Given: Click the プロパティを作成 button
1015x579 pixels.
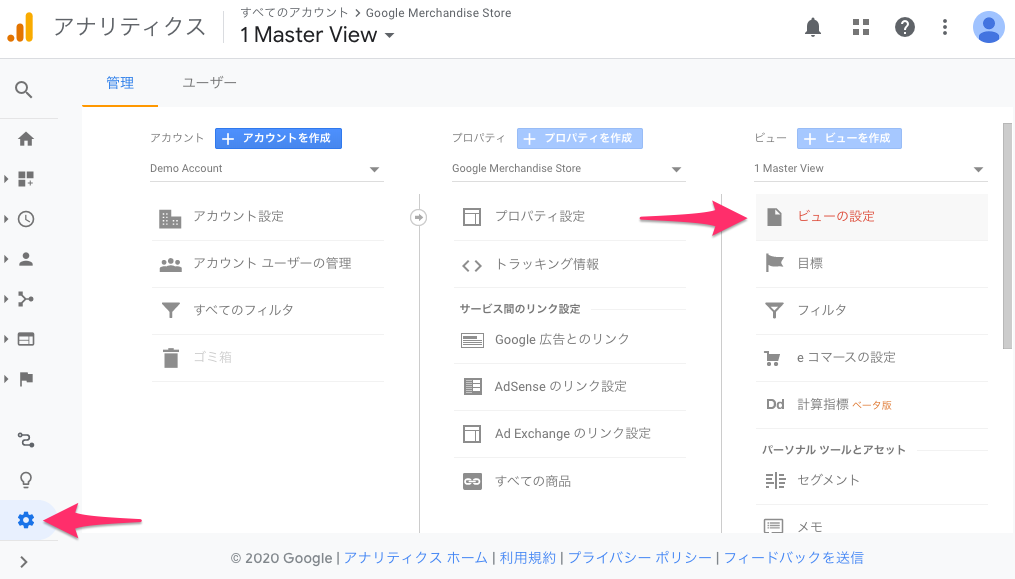Looking at the screenshot, I should (x=580, y=139).
